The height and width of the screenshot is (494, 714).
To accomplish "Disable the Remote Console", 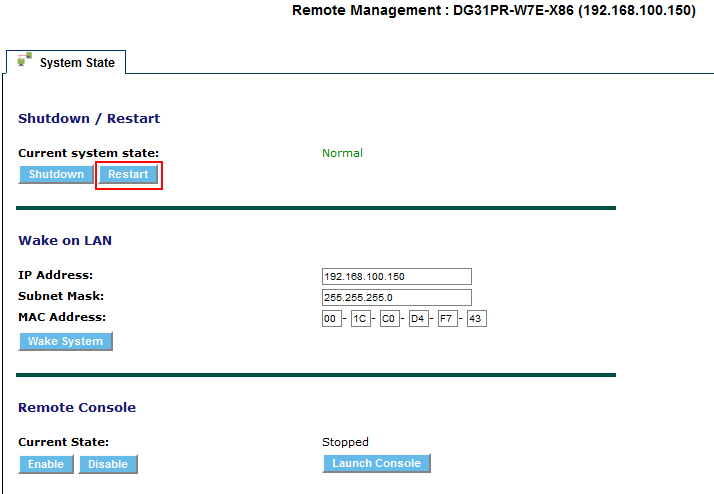I will [108, 464].
